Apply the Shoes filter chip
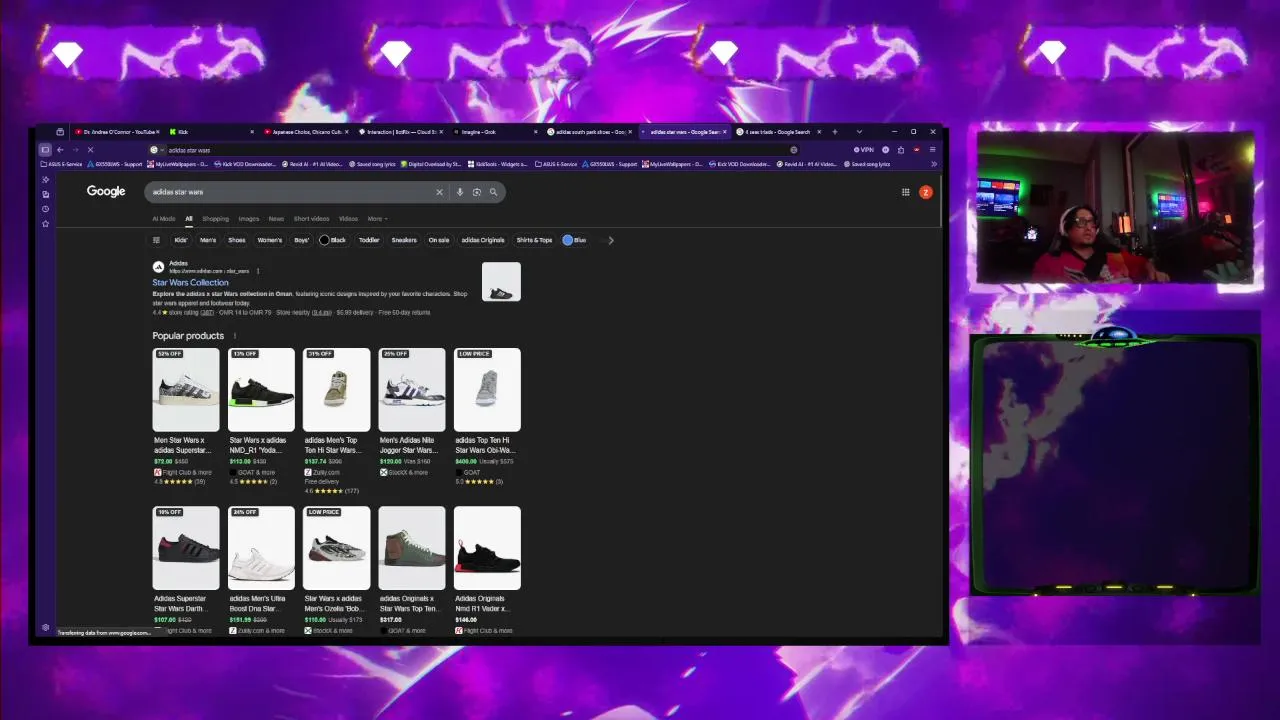This screenshot has height=720, width=1280. pyautogui.click(x=237, y=240)
